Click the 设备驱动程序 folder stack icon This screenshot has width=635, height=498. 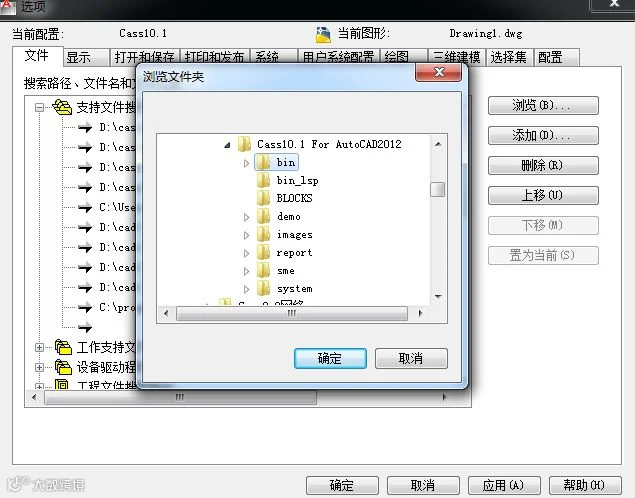tap(63, 367)
